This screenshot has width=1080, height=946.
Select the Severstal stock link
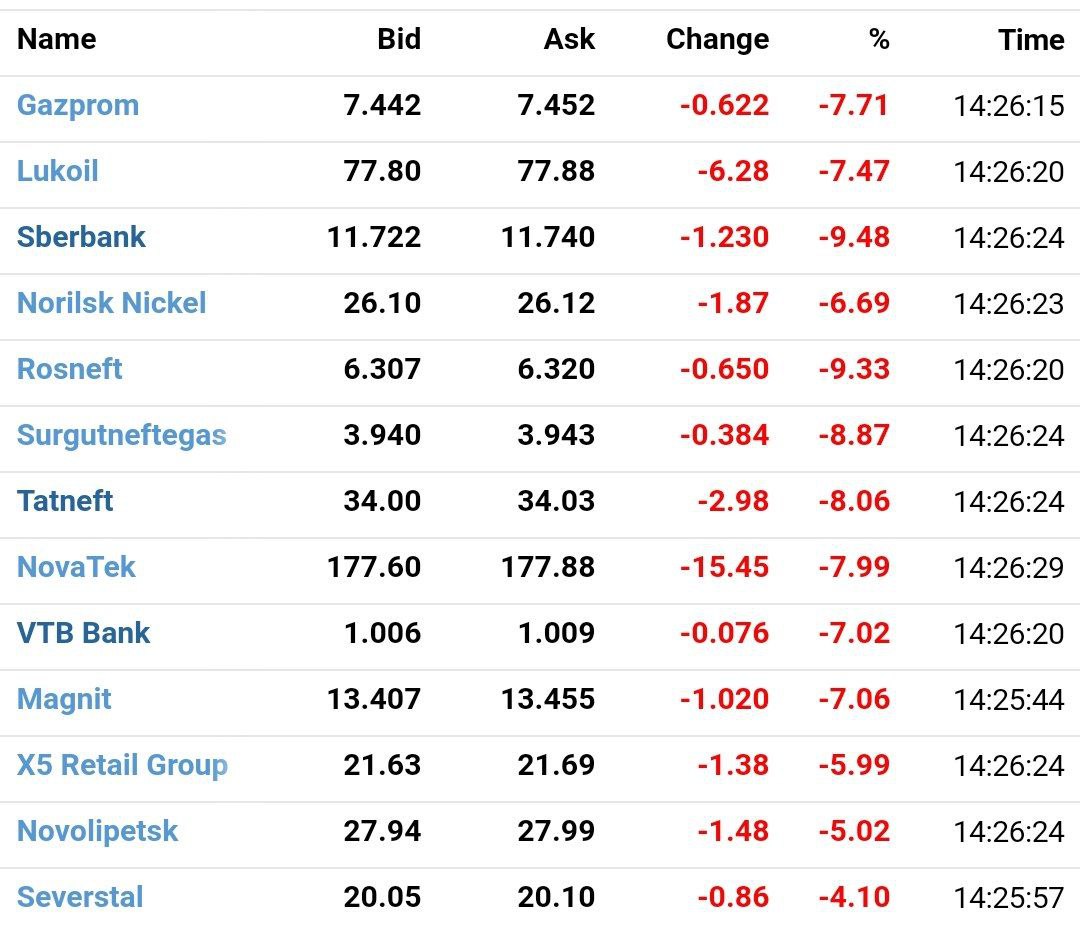click(80, 897)
